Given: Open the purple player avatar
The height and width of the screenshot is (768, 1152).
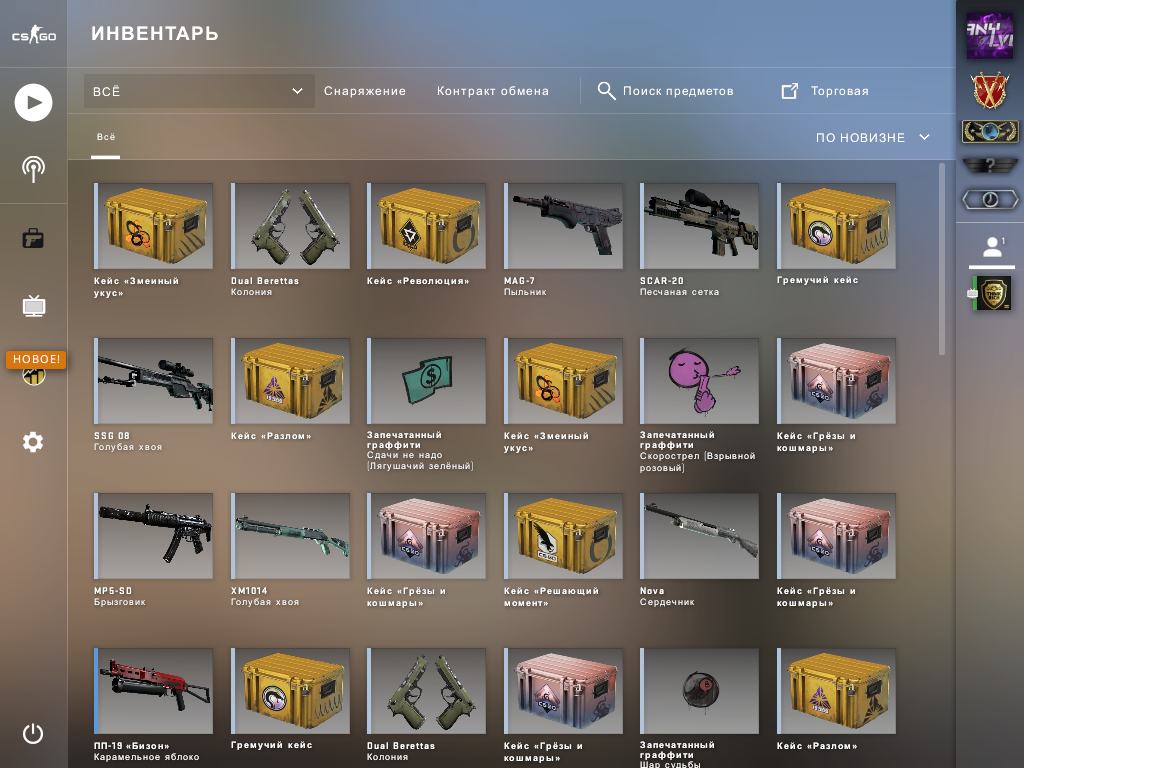Looking at the screenshot, I should click(990, 36).
